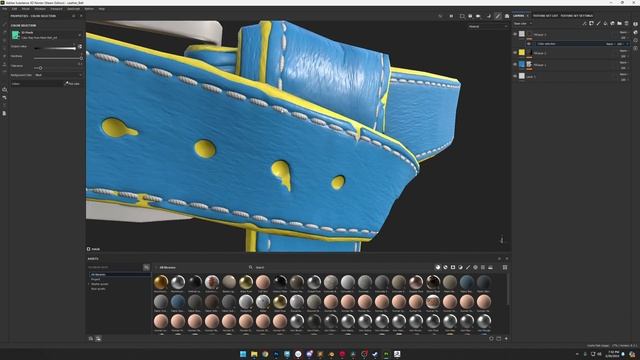
Task: Click the Delete layer trash icon
Action: click(x=627, y=24)
